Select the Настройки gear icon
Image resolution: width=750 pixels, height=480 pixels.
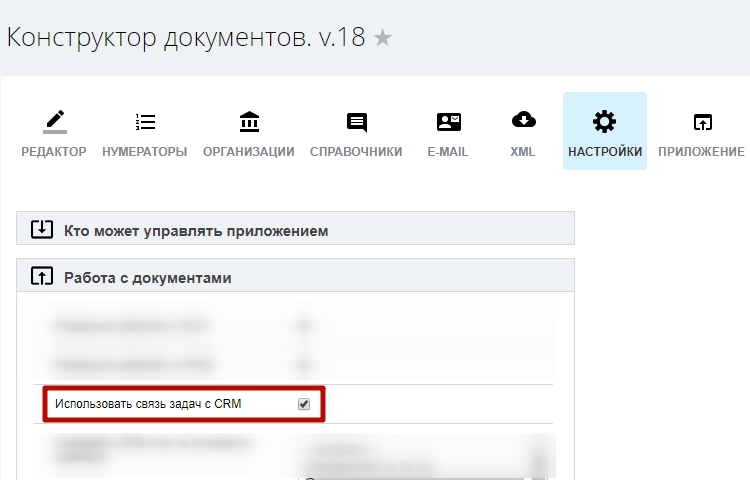coord(604,122)
